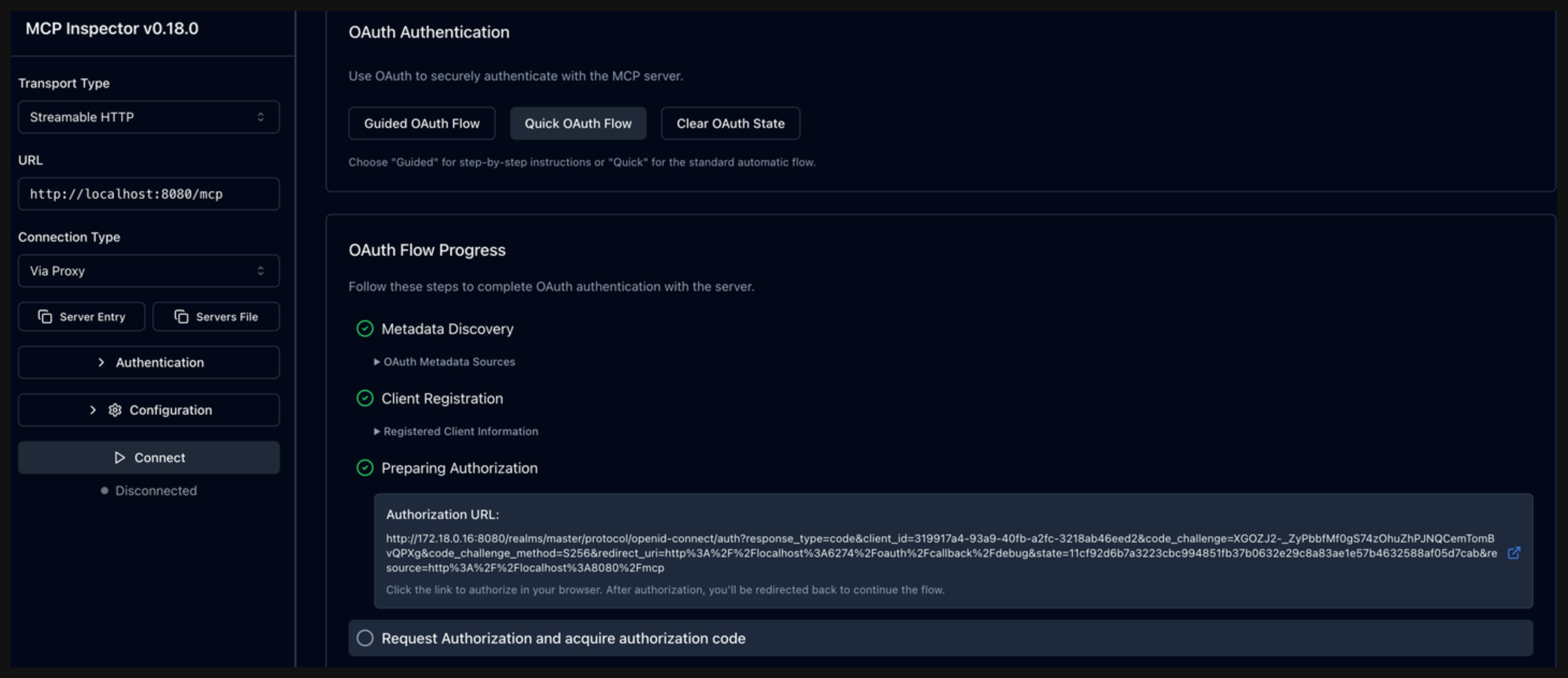Start the Guided OAuth Flow
The height and width of the screenshot is (678, 1568).
tap(421, 124)
